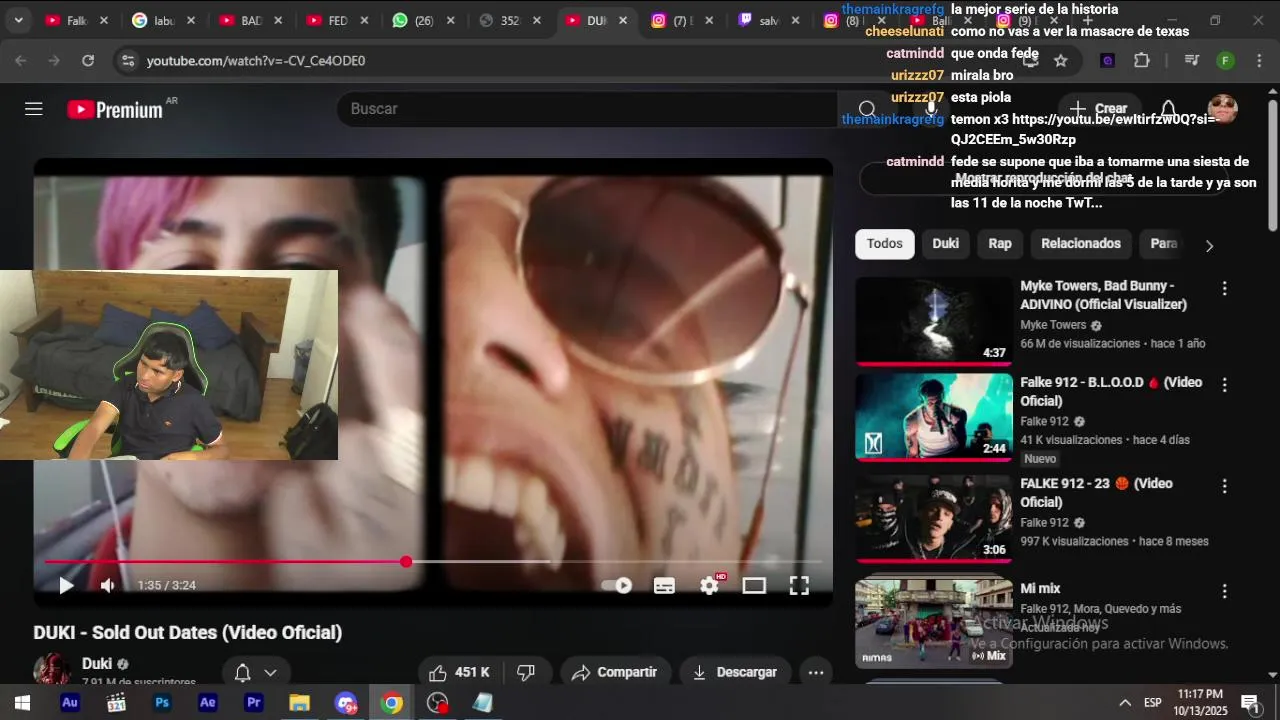Open File Explorer from taskbar

(x=300, y=703)
